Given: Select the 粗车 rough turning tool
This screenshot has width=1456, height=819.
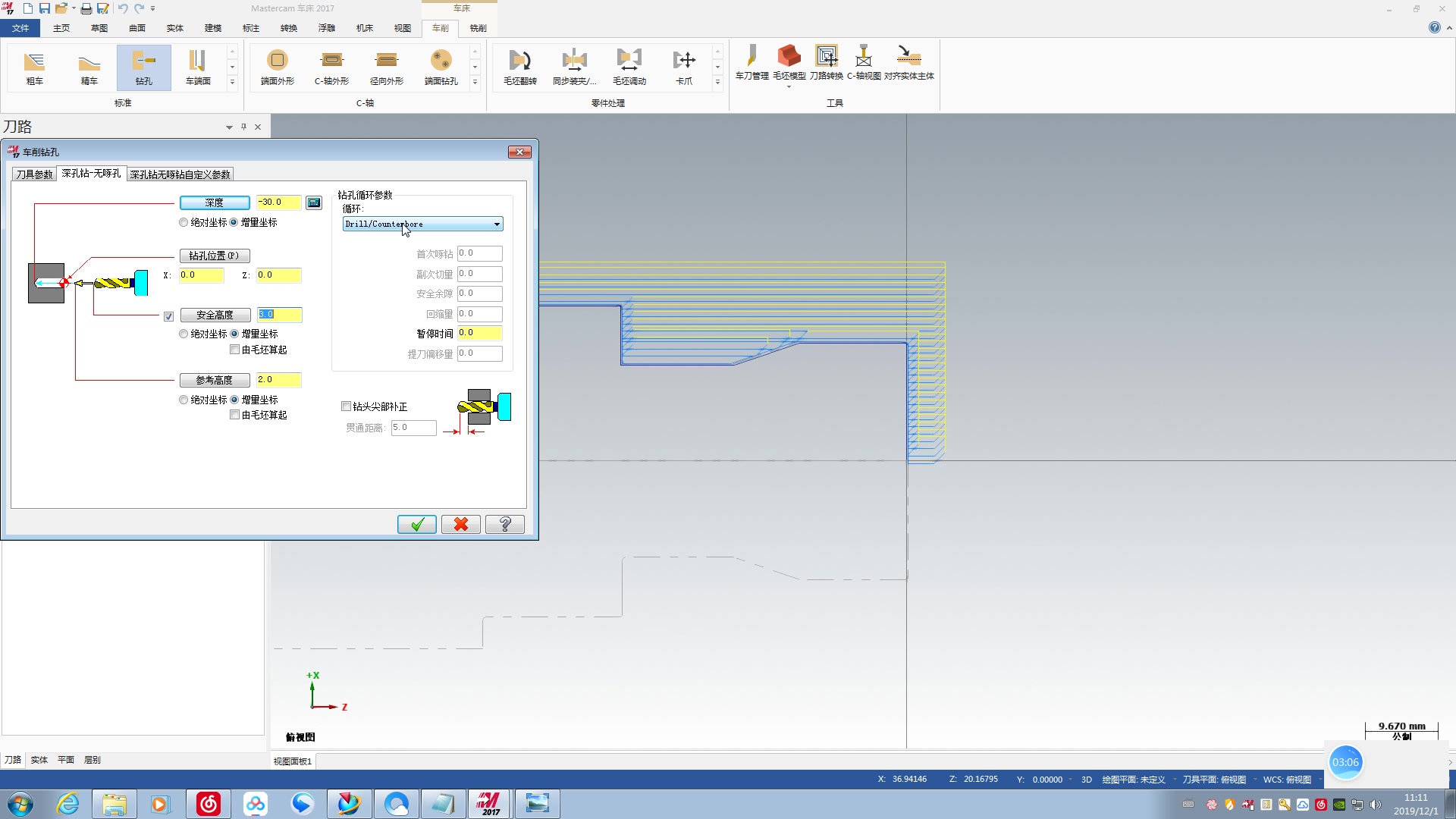Looking at the screenshot, I should point(35,67).
